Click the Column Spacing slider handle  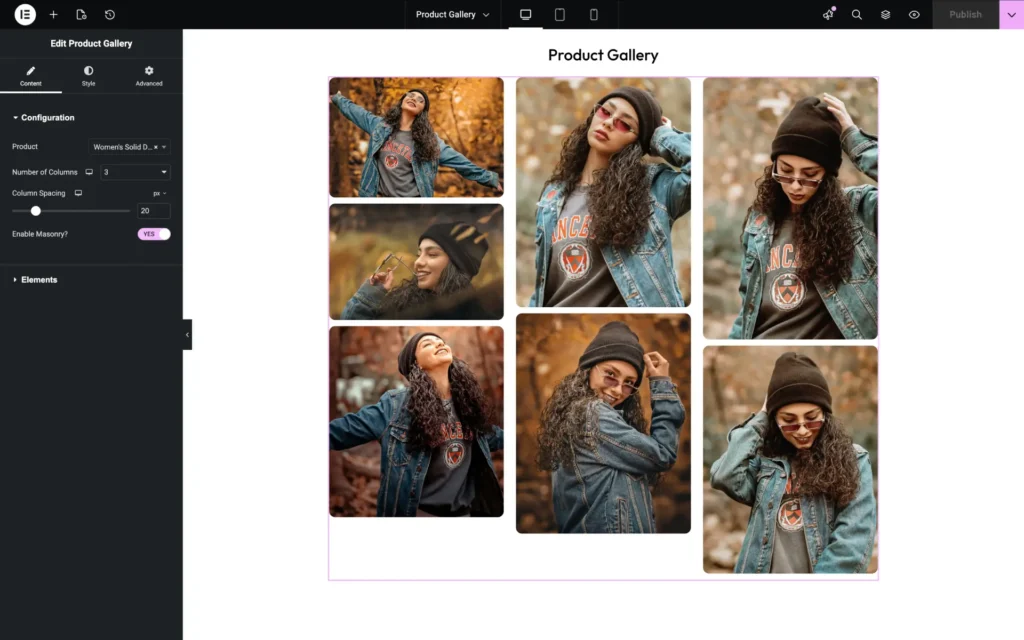[x=35, y=211]
